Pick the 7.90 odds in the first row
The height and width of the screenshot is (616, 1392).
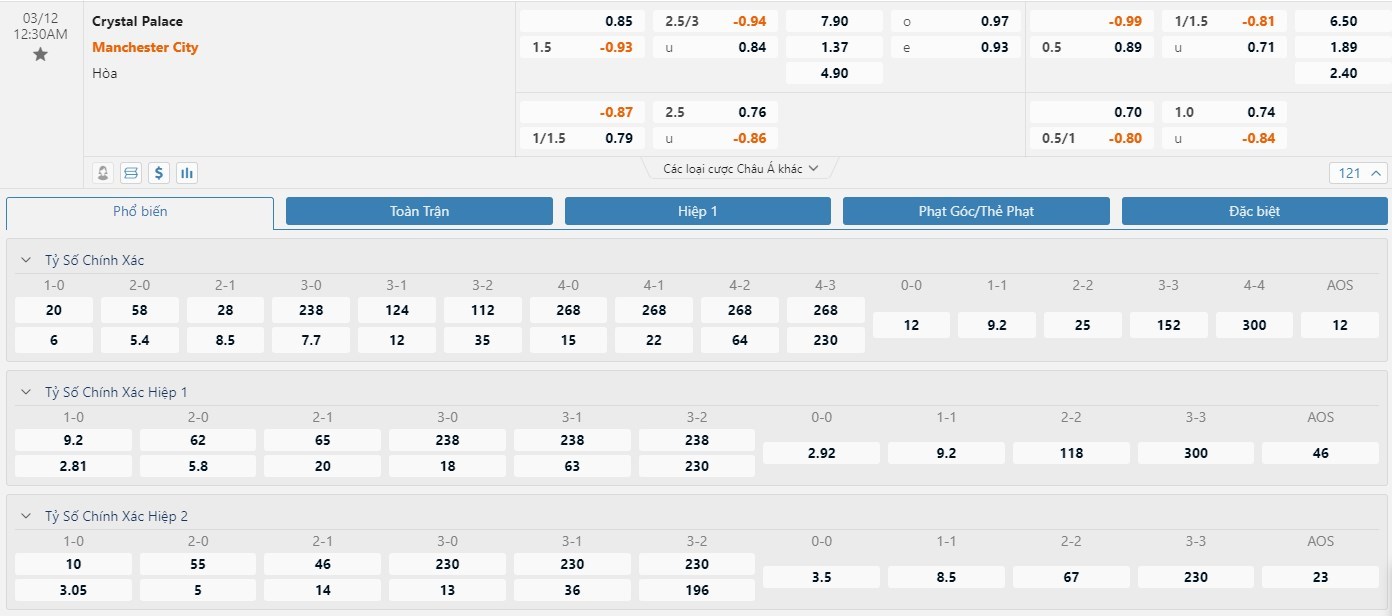click(834, 21)
